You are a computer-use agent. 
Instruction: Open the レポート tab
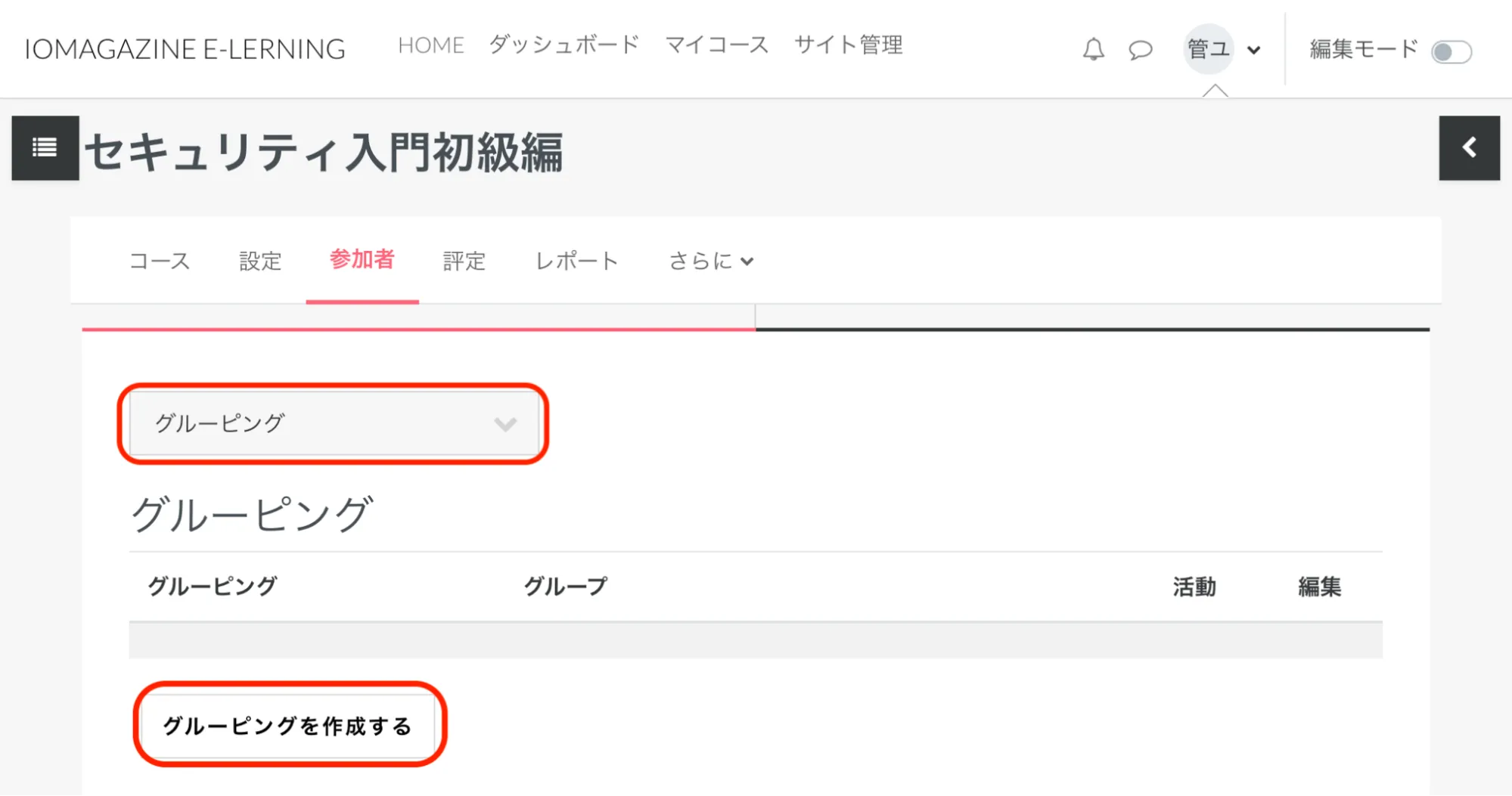pyautogui.click(x=577, y=262)
